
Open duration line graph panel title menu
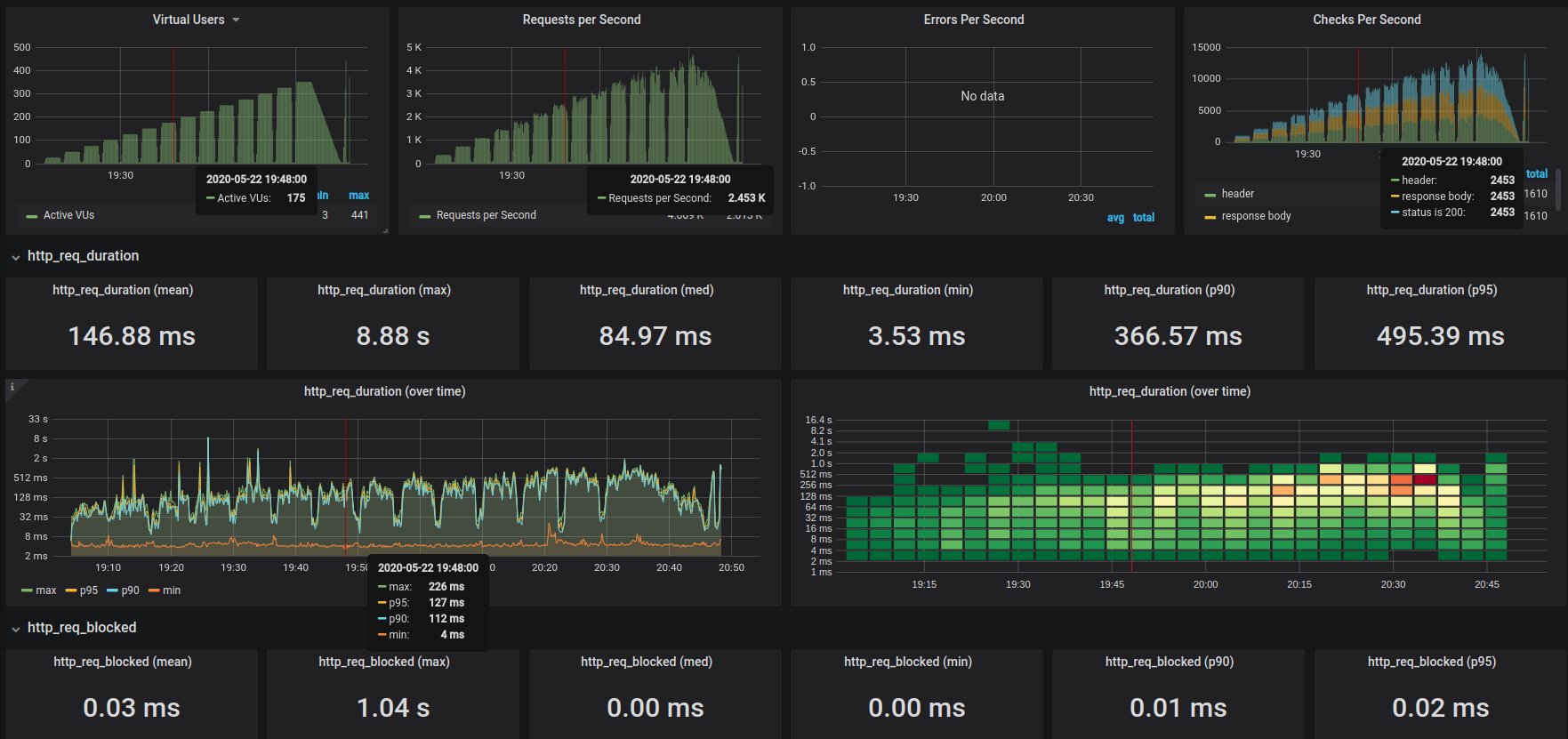point(384,391)
